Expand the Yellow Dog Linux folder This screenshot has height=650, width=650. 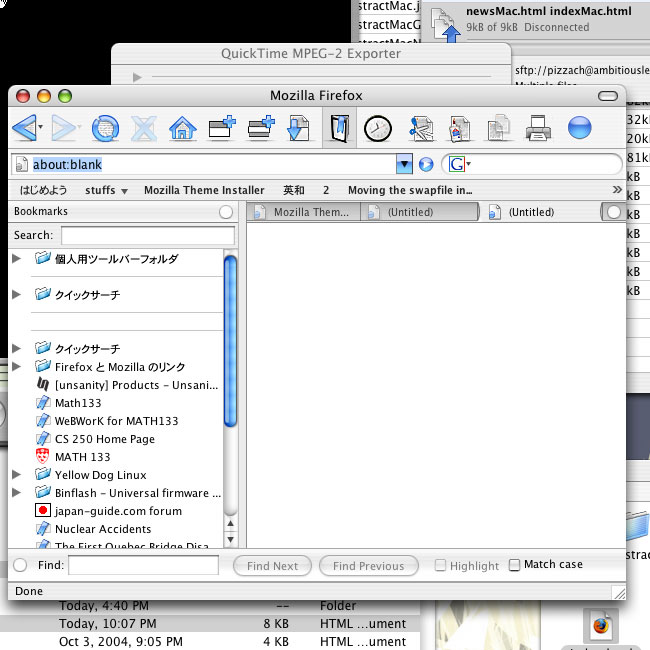pos(16,475)
